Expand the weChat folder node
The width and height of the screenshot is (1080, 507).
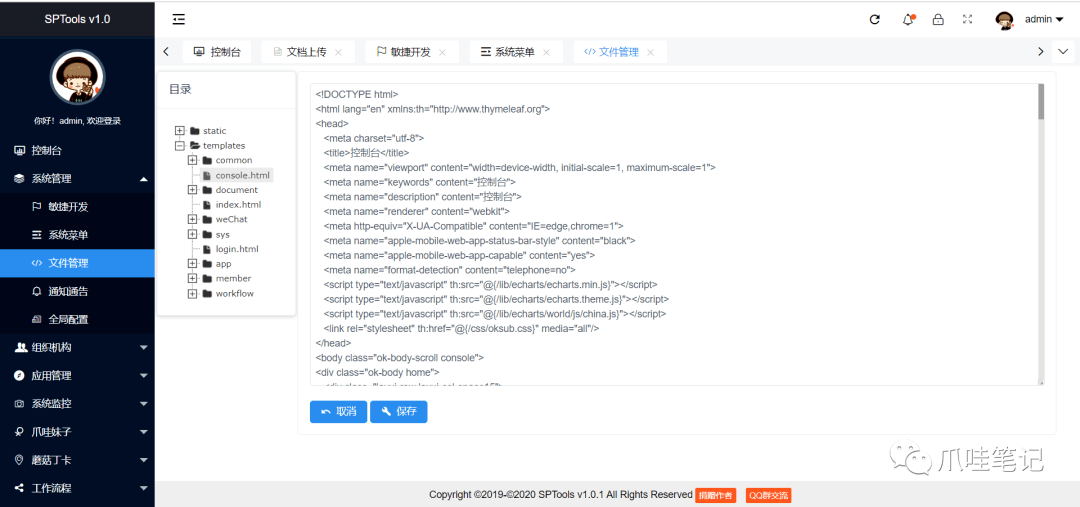193,219
